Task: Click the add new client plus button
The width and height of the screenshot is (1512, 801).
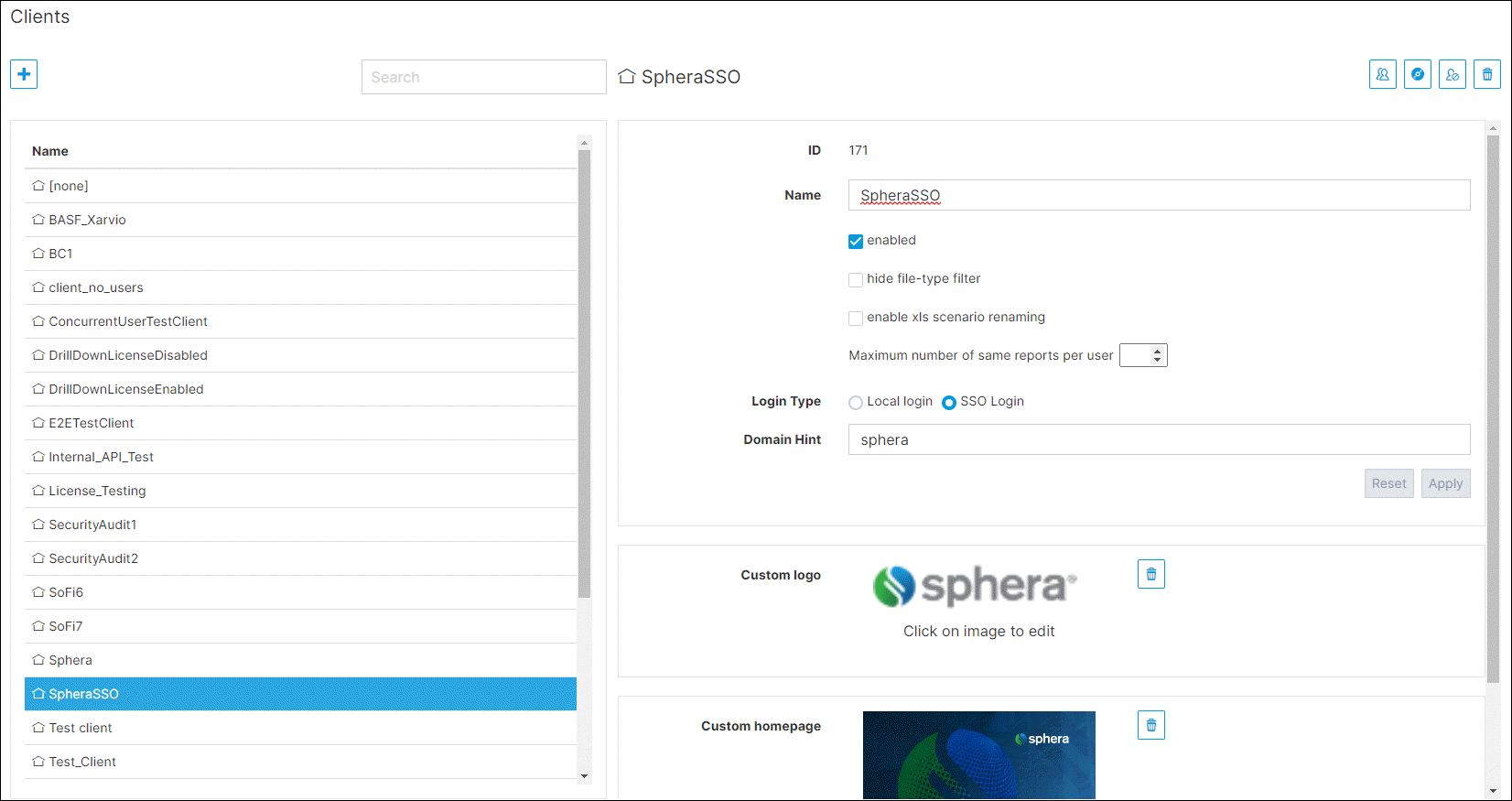Action: click(24, 74)
